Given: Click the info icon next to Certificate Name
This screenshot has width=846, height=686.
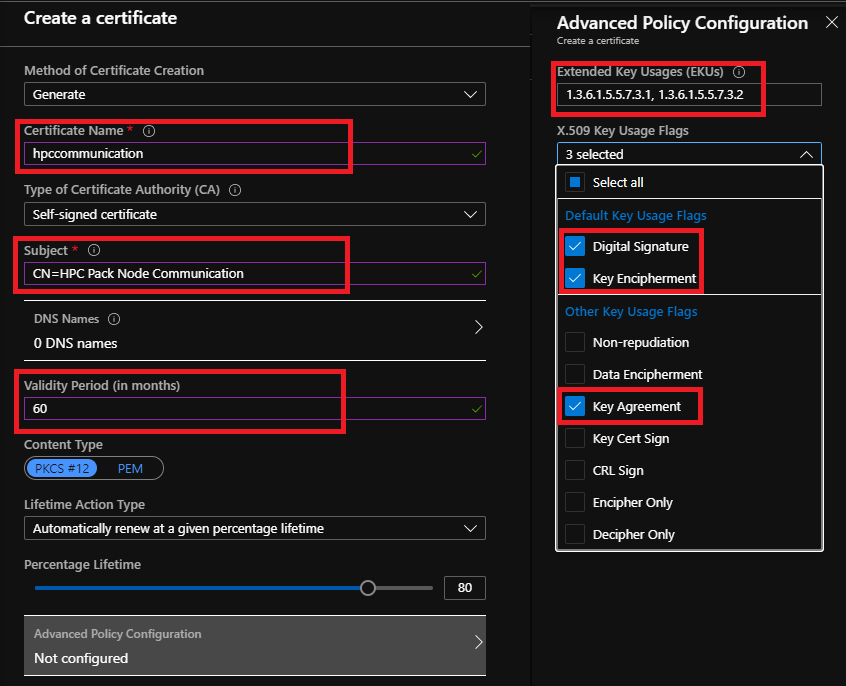Looking at the screenshot, I should pos(148,130).
